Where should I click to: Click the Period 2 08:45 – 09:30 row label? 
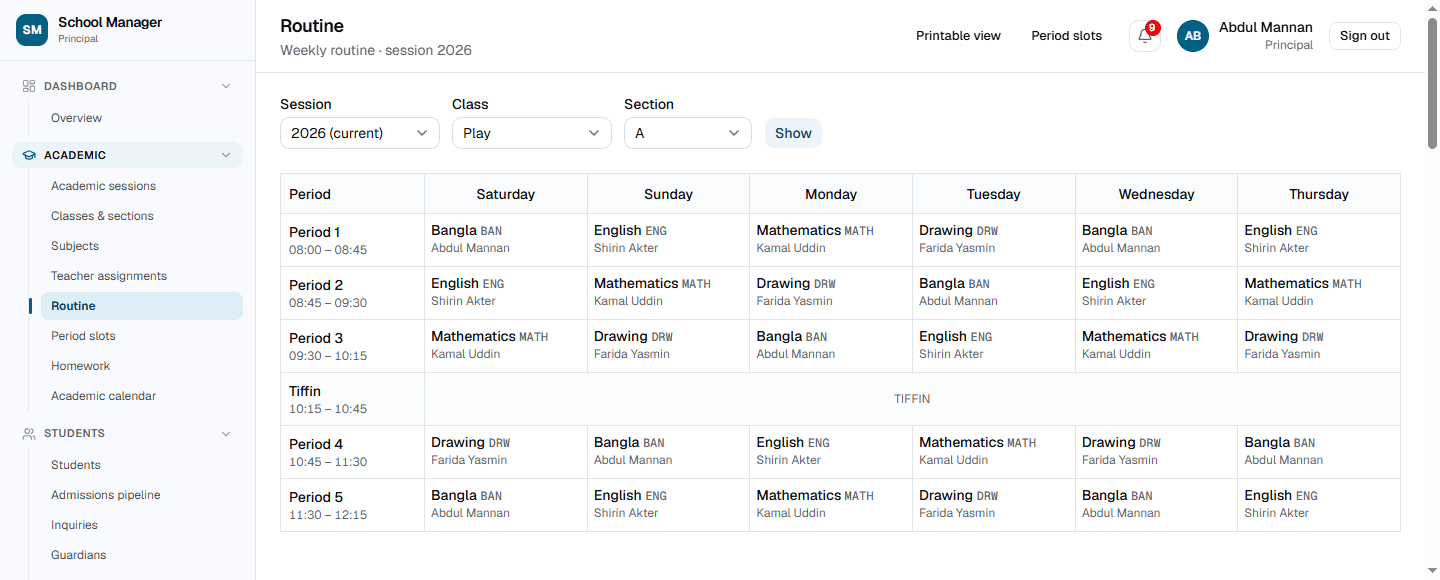coord(352,293)
